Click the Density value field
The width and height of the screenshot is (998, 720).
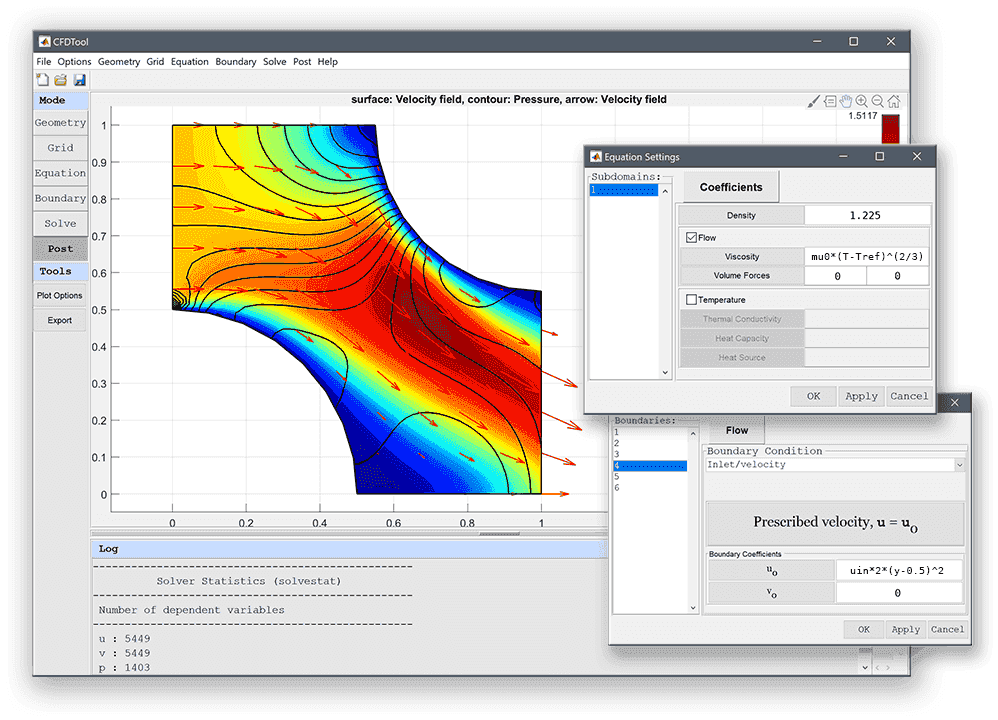pos(866,215)
